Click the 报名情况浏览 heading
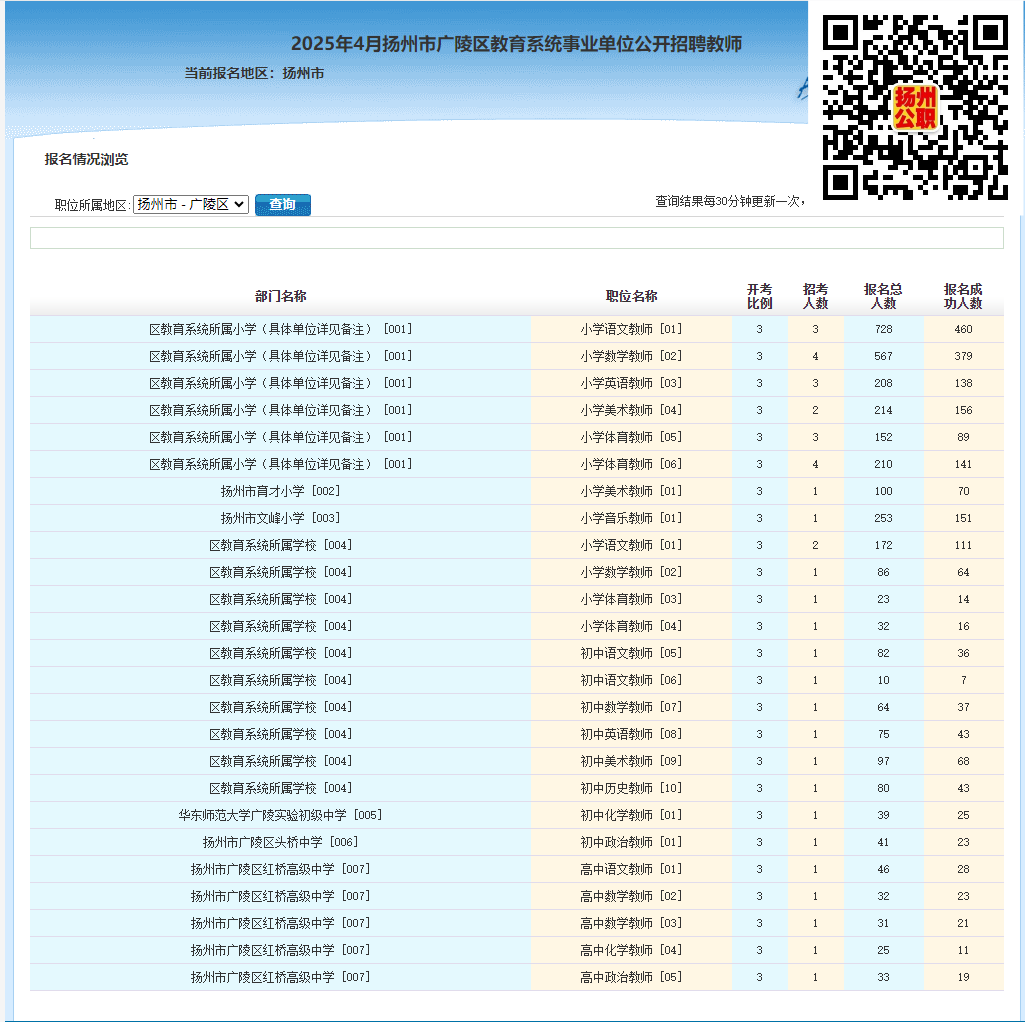1025x1022 pixels. point(86,160)
